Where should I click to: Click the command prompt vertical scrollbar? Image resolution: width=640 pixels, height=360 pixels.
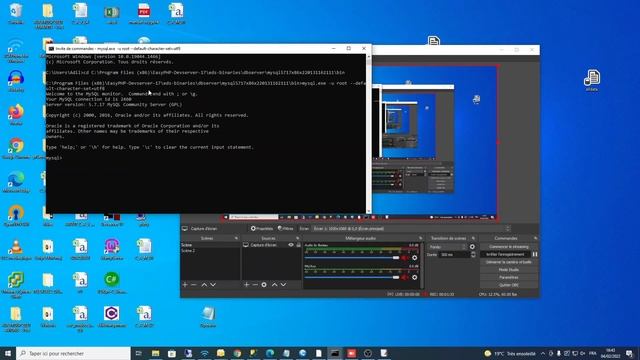coord(369,133)
